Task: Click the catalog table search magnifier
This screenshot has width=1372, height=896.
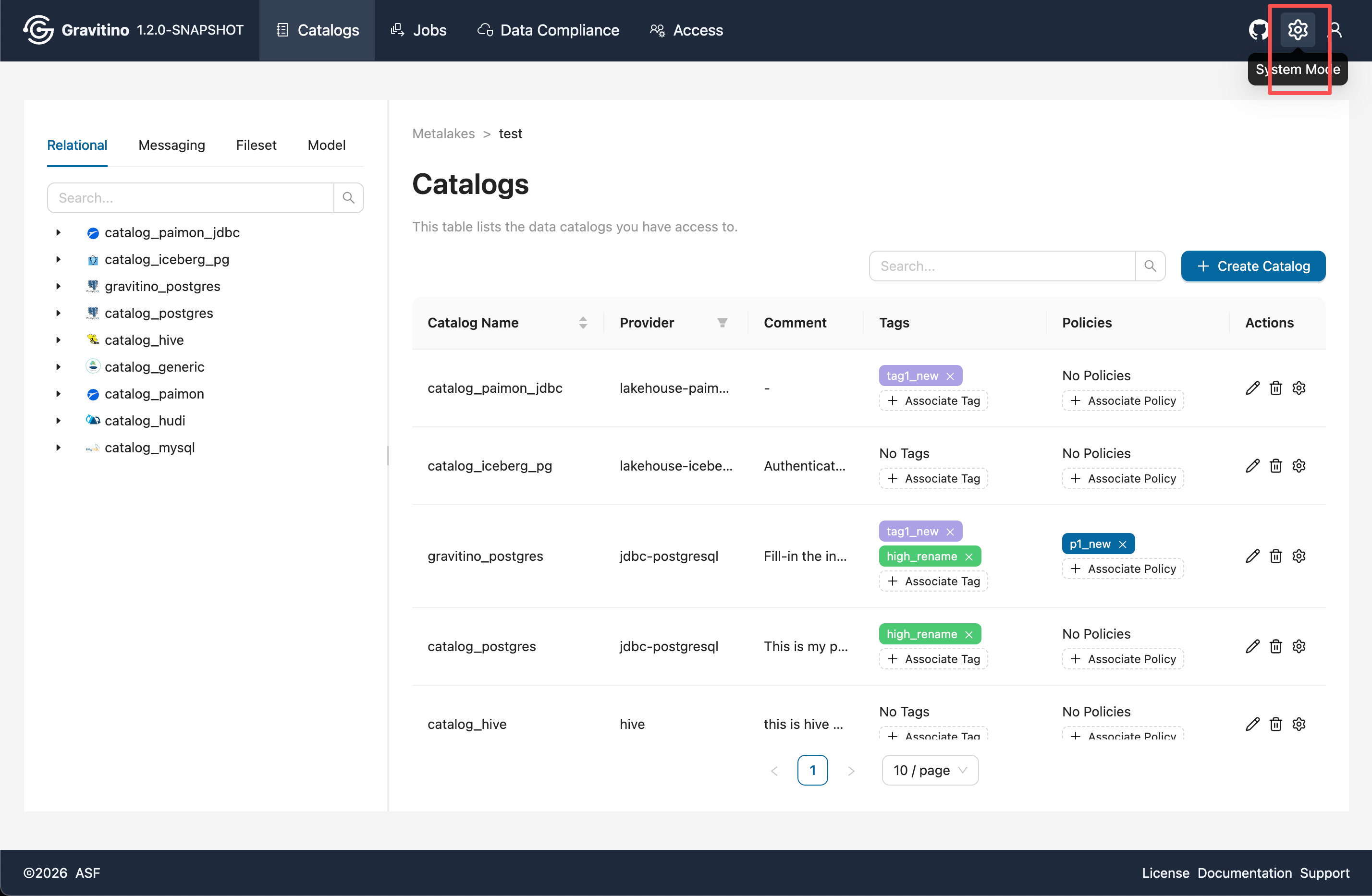Action: [1150, 266]
